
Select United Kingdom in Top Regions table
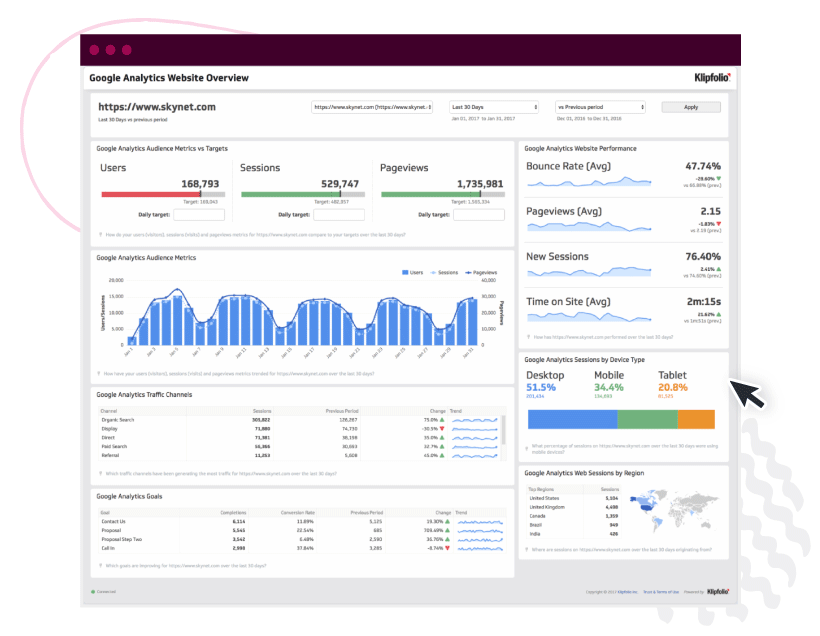[x=546, y=507]
